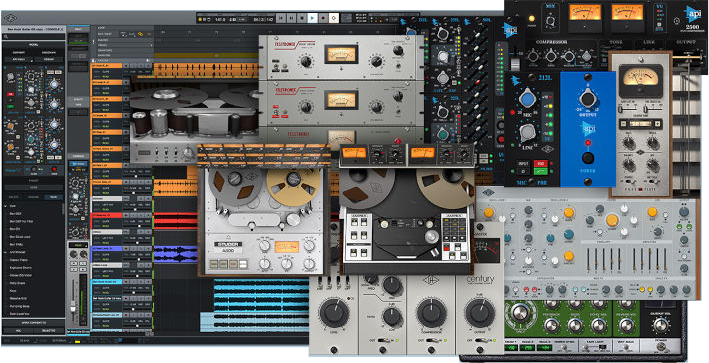Select the Keys preset in the list
This screenshot has width=709, height=363.
[13, 291]
